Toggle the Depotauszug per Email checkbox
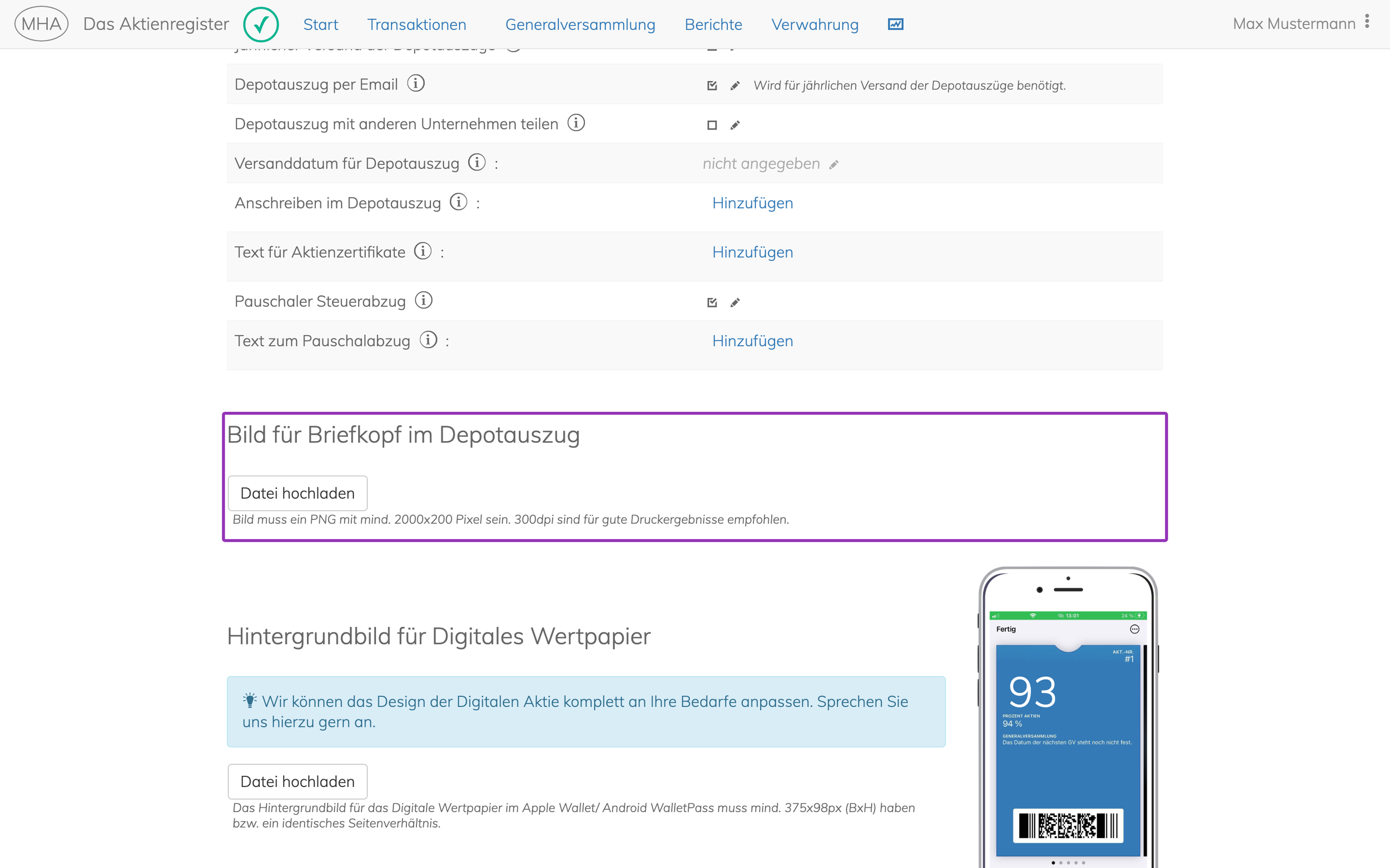This screenshot has height=868, width=1390. 712,86
